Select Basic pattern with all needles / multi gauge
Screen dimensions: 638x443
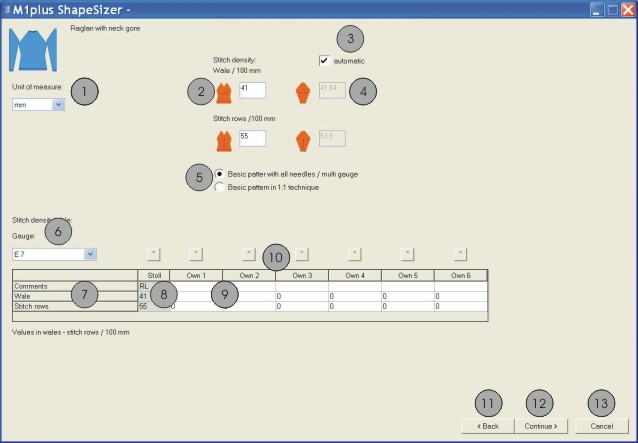coord(221,174)
